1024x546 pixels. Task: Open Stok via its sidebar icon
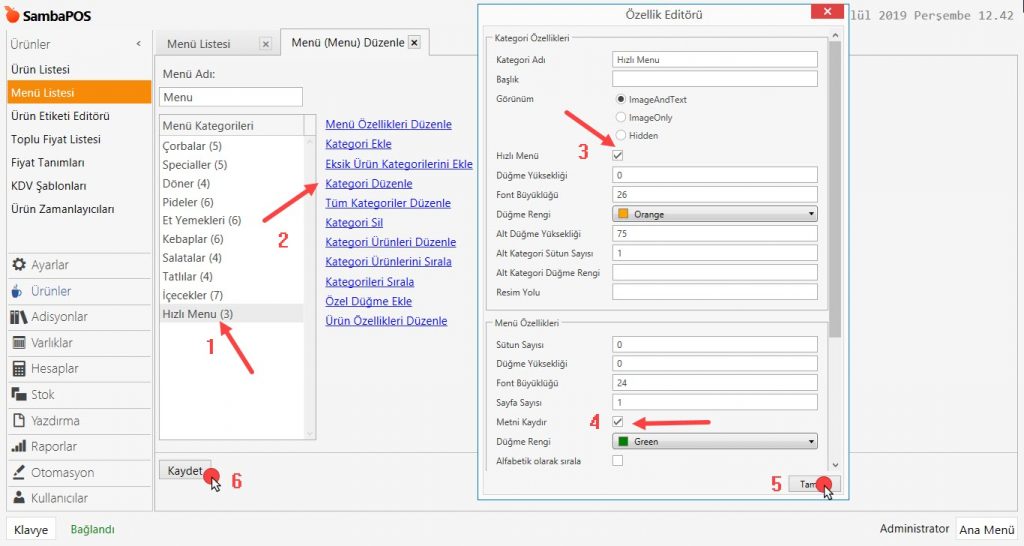pyautogui.click(x=18, y=395)
